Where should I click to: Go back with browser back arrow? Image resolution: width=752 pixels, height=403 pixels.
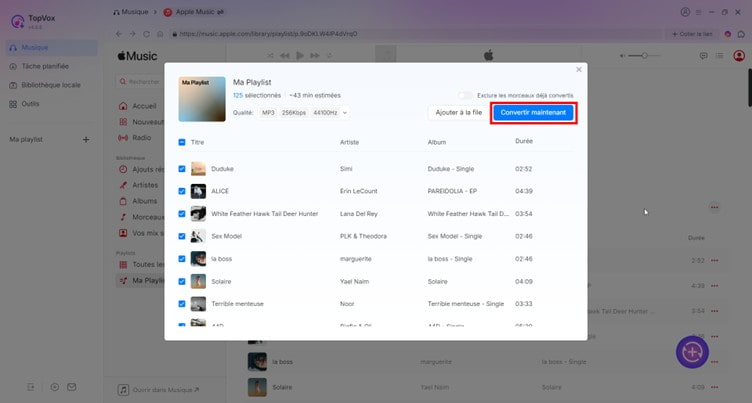click(118, 34)
